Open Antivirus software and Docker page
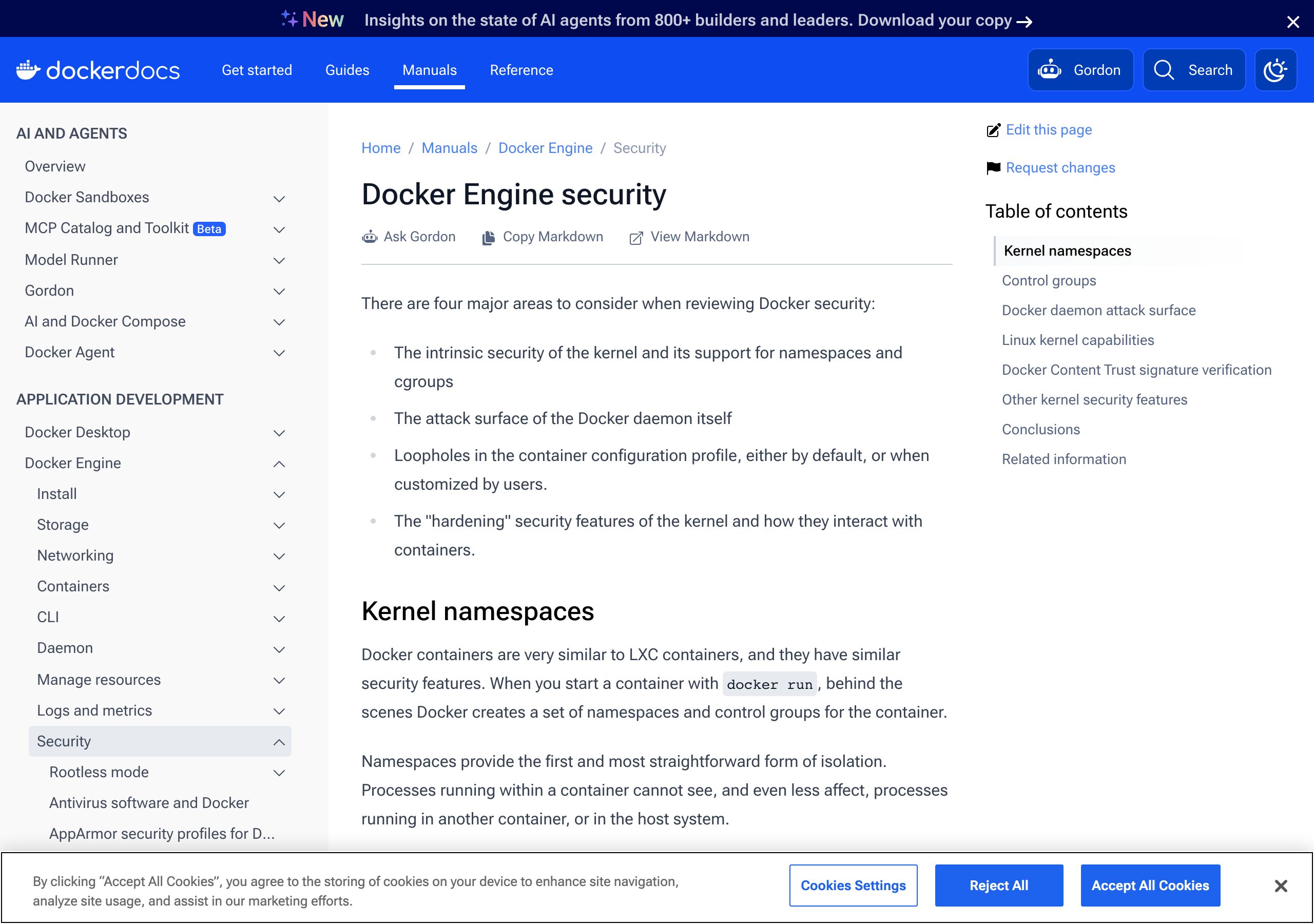The width and height of the screenshot is (1314, 924). pyautogui.click(x=149, y=803)
